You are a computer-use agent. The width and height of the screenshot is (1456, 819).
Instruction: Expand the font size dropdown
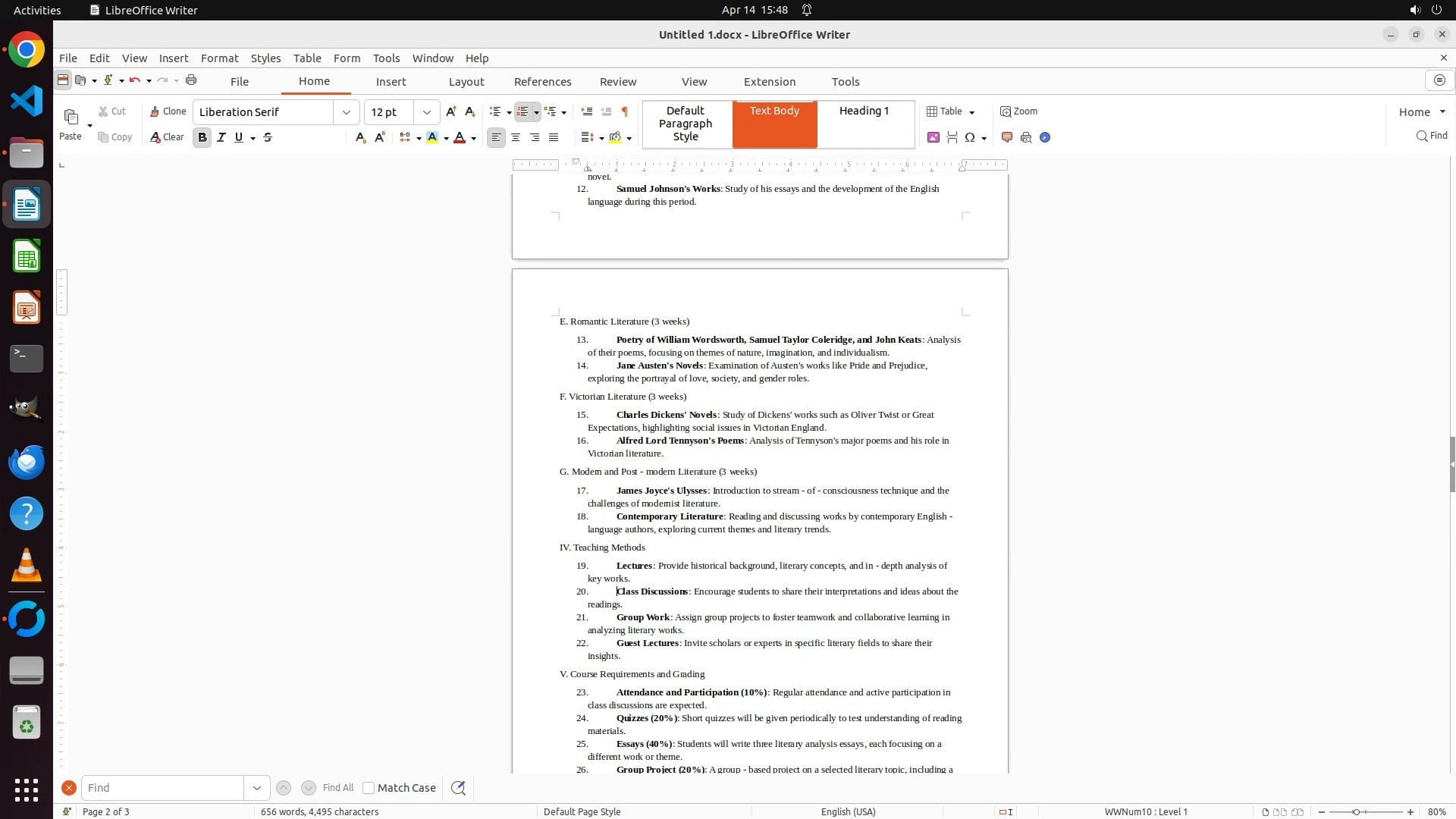point(427,112)
